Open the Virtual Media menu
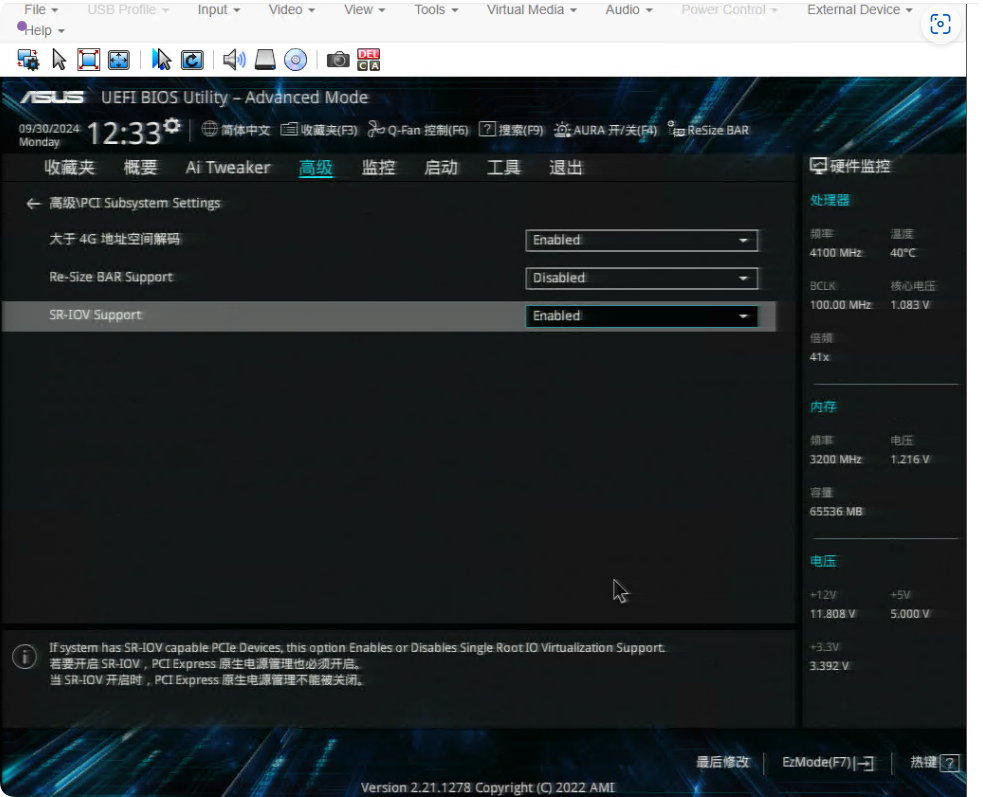Image resolution: width=983 pixels, height=797 pixels. (x=532, y=10)
